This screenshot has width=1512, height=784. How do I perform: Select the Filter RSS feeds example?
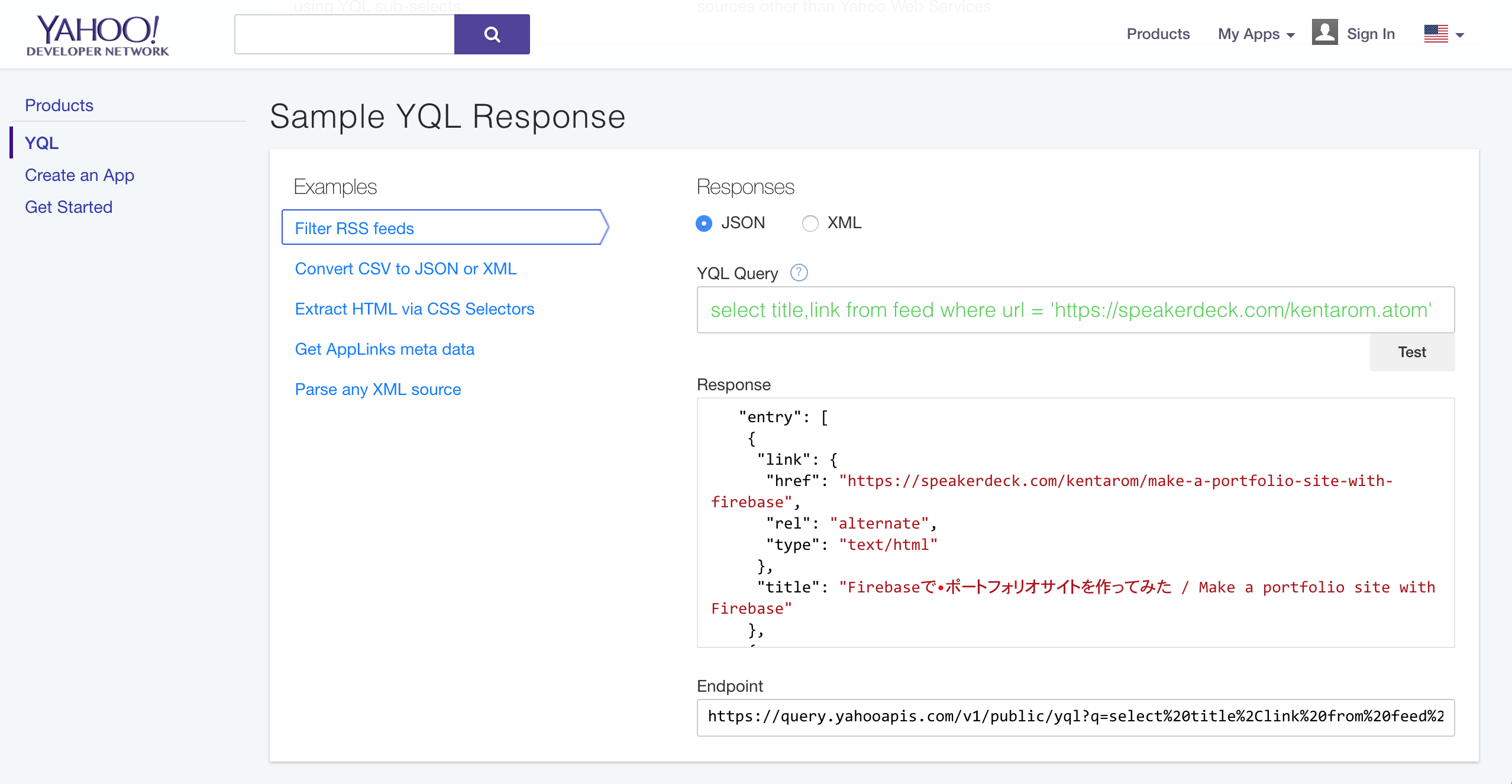click(445, 228)
